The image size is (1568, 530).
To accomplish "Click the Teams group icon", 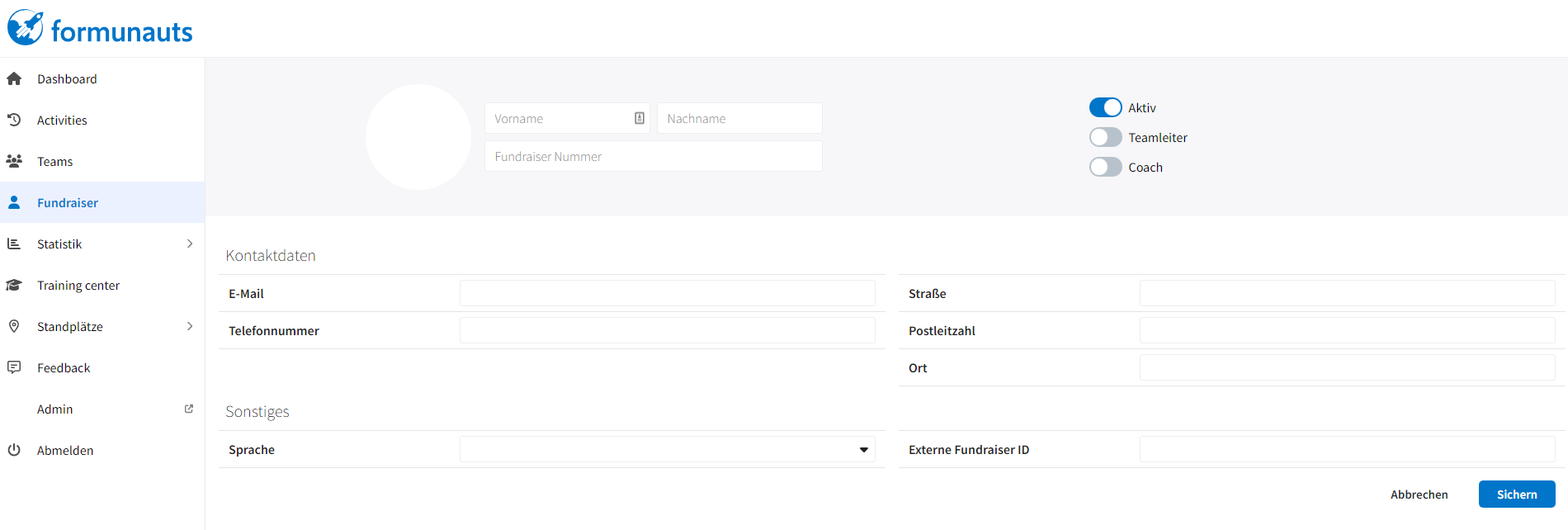I will (x=14, y=161).
